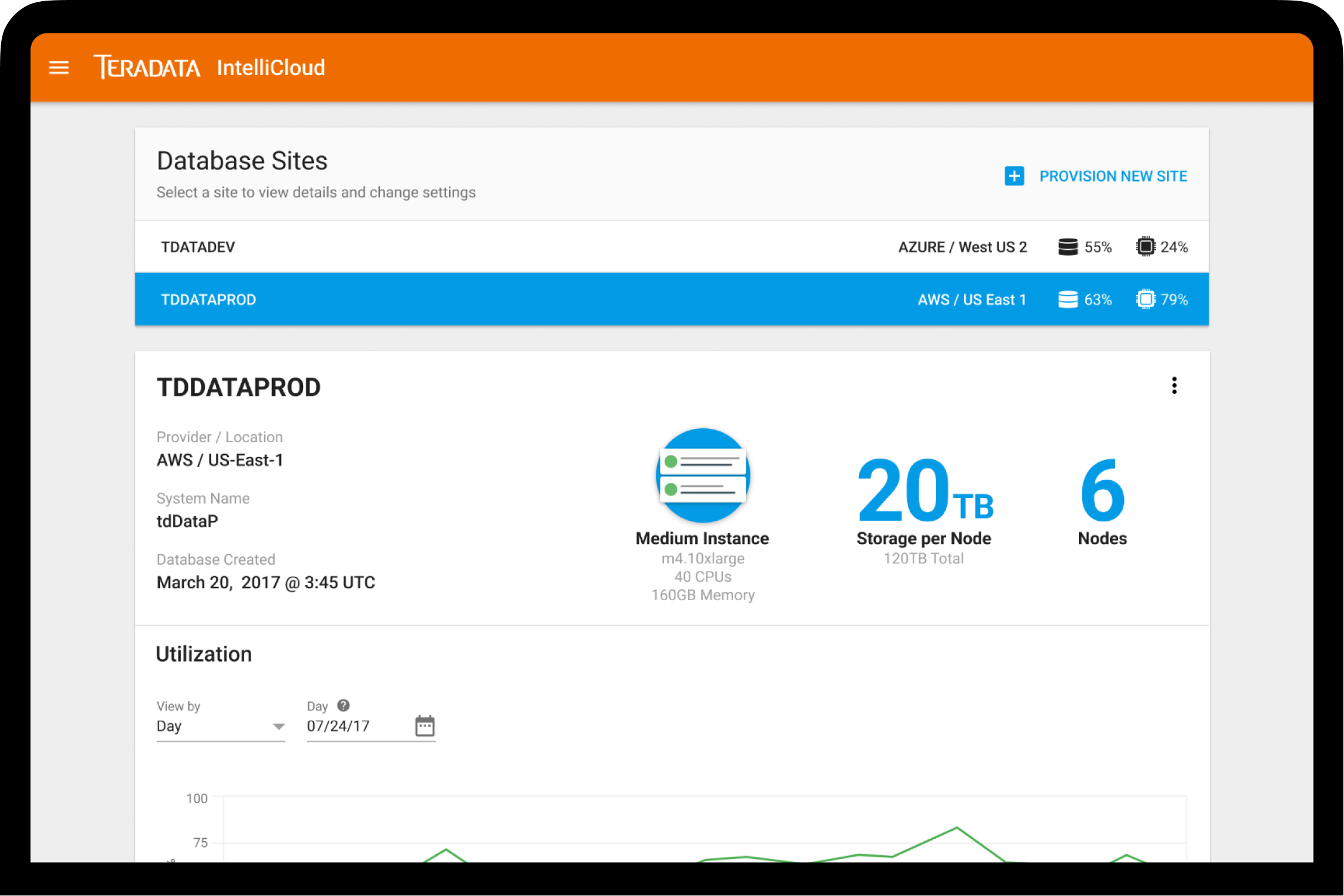Click PROVISION NEW SITE
1344x896 pixels.
click(1113, 176)
